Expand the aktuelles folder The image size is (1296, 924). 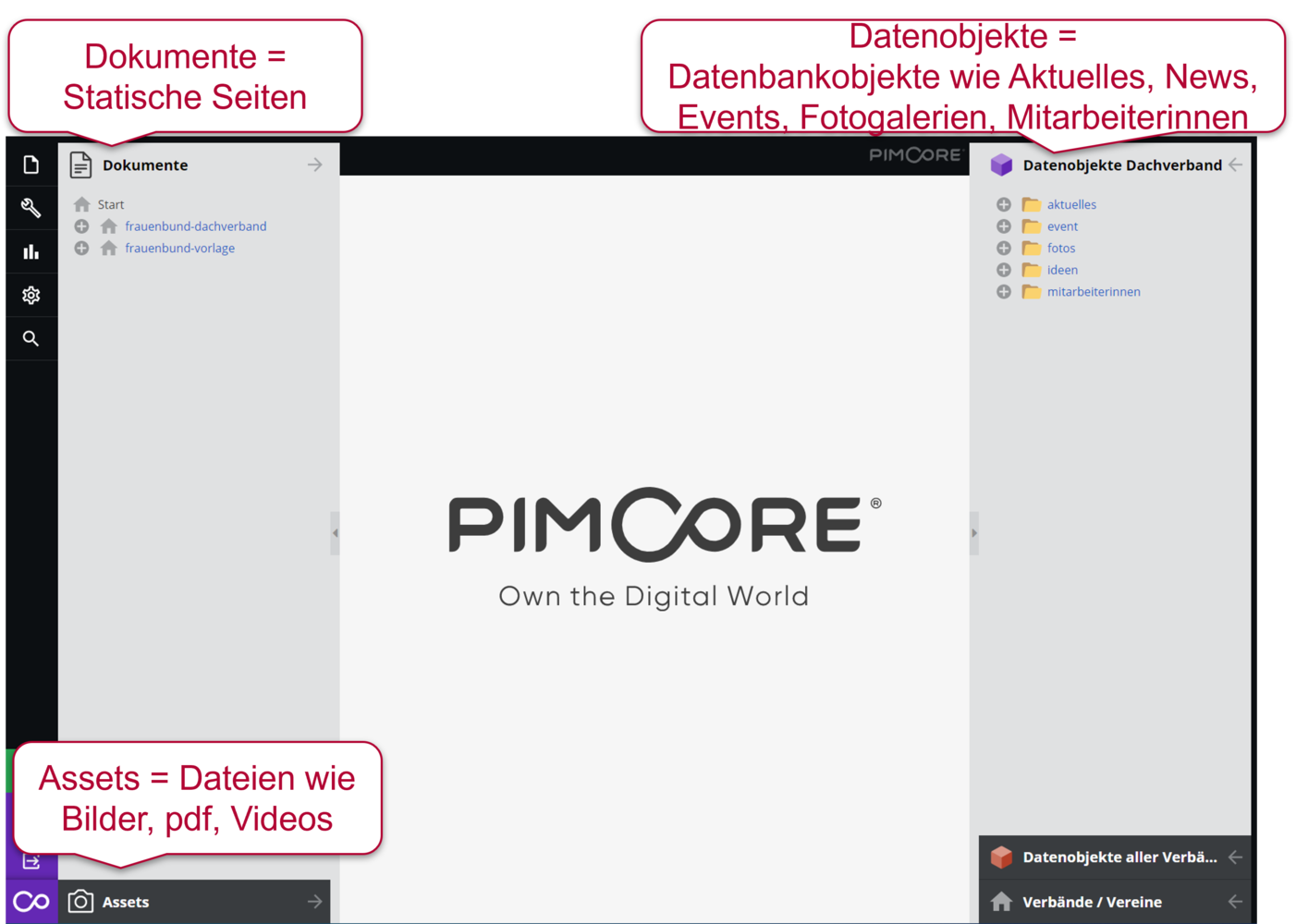coord(1003,204)
